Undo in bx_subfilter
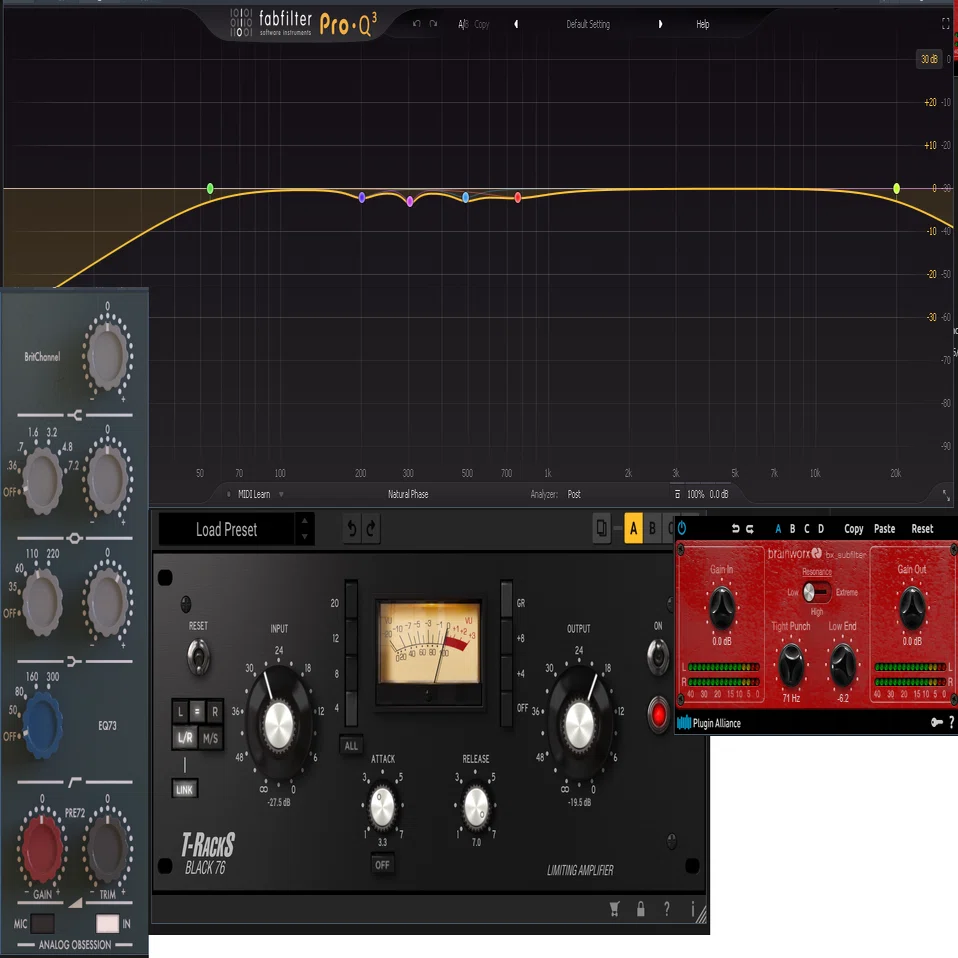This screenshot has width=958, height=958. 736,528
